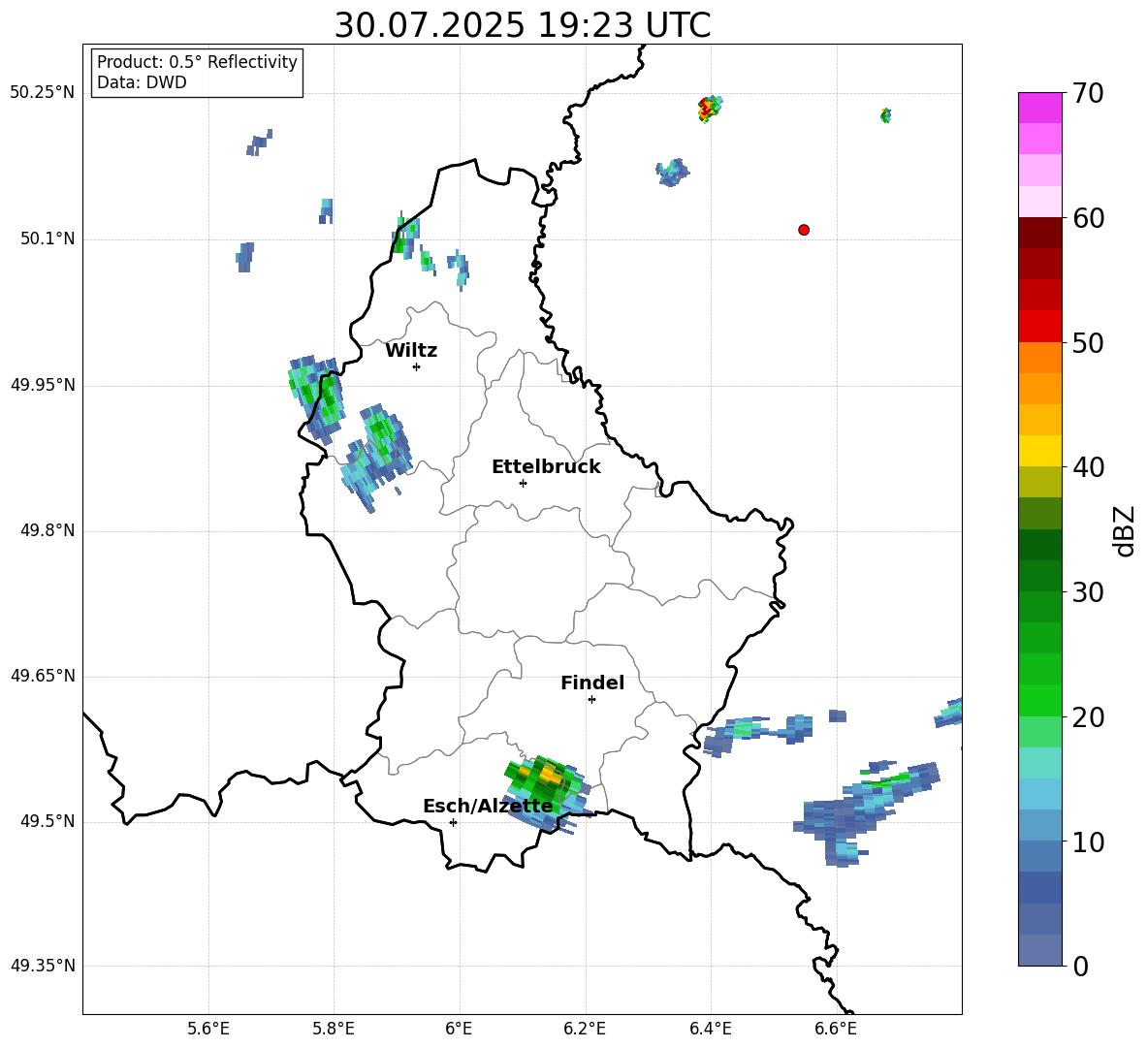Click the 'Data: DWD' text
This screenshot has height=1048, width=1148.
point(142,82)
